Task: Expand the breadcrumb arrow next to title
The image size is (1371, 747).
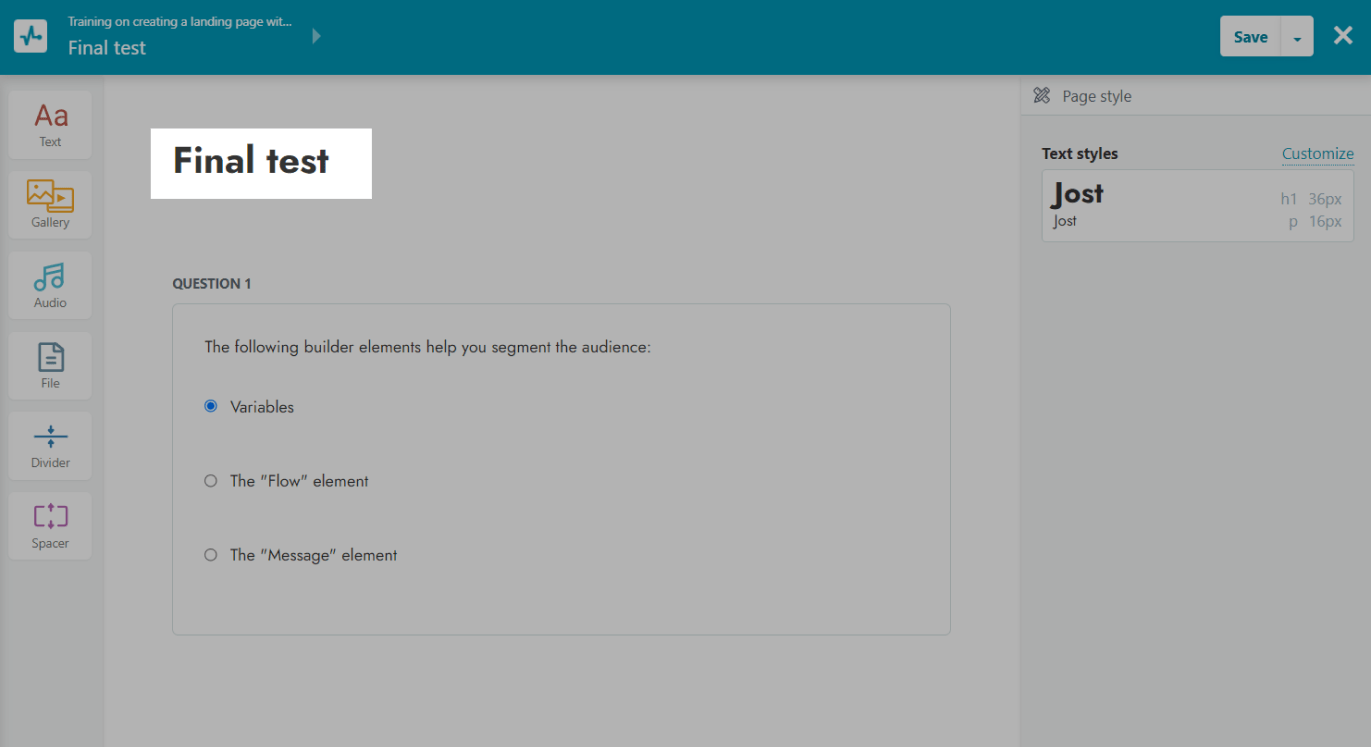Action: [x=317, y=36]
